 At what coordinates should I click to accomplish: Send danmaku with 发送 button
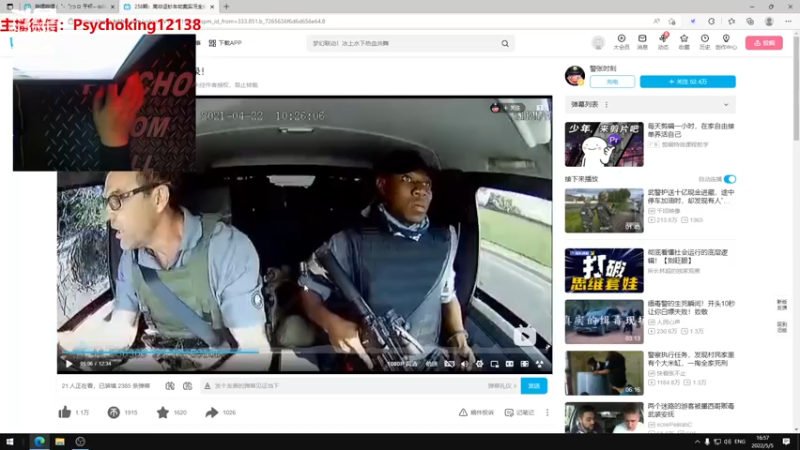pyautogui.click(x=534, y=386)
